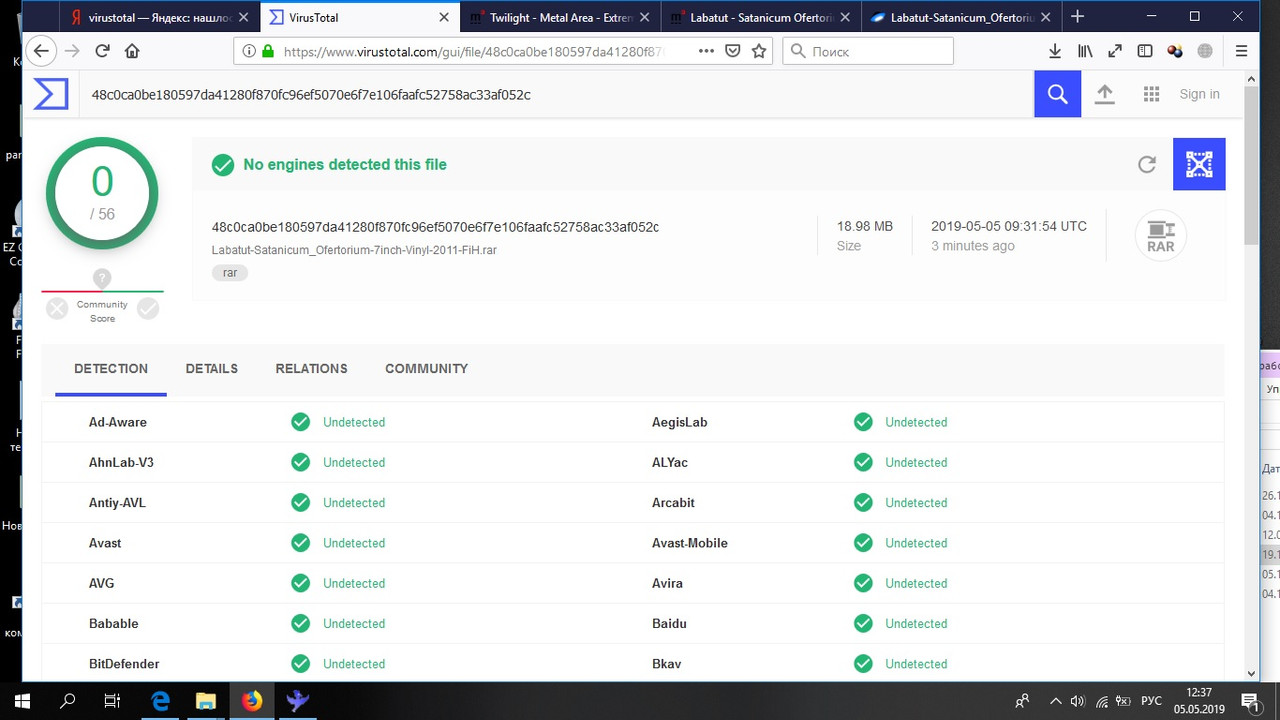Open the Firefox downloads arrow
The image size is (1280, 720).
(x=1055, y=51)
